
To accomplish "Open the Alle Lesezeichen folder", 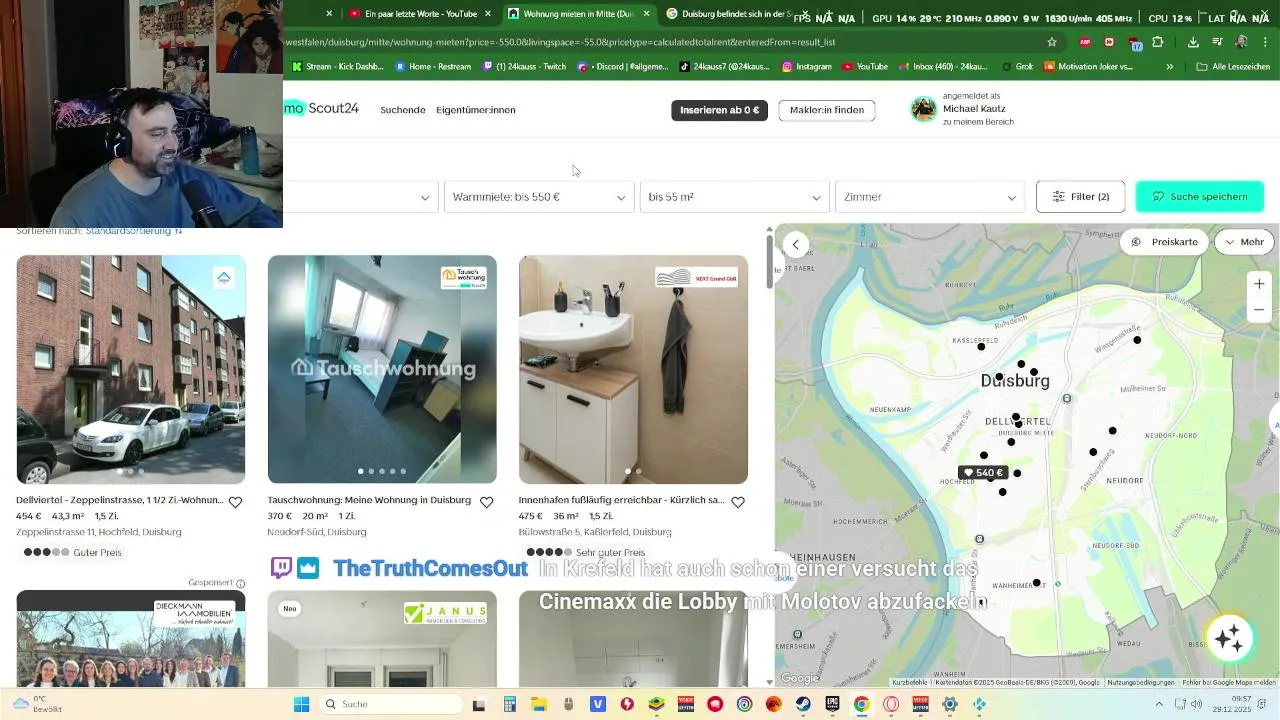I will [x=1233, y=67].
